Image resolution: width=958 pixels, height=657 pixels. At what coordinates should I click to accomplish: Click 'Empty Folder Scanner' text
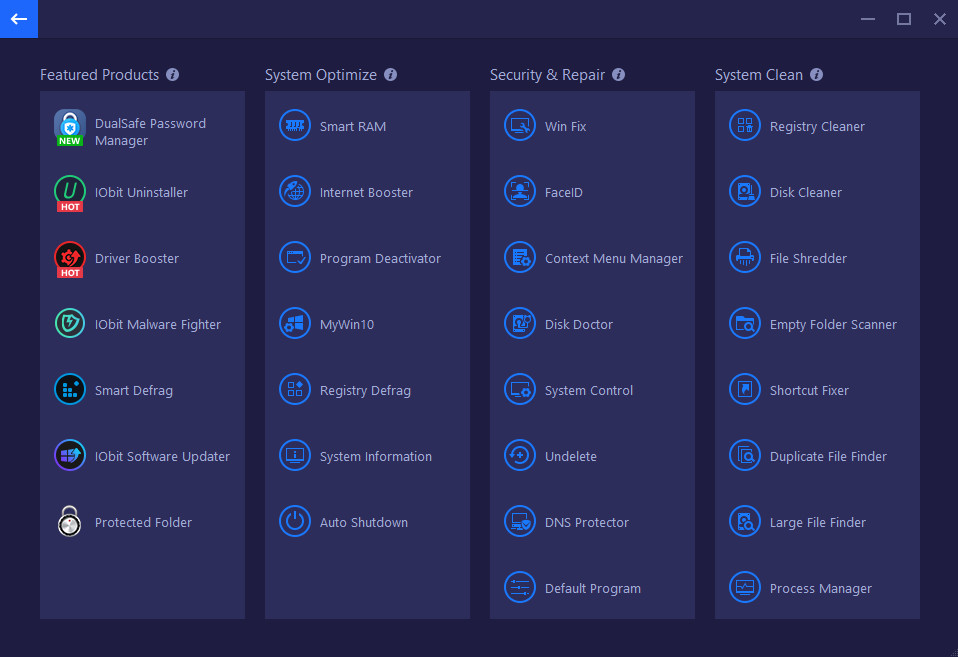pyautogui.click(x=833, y=325)
